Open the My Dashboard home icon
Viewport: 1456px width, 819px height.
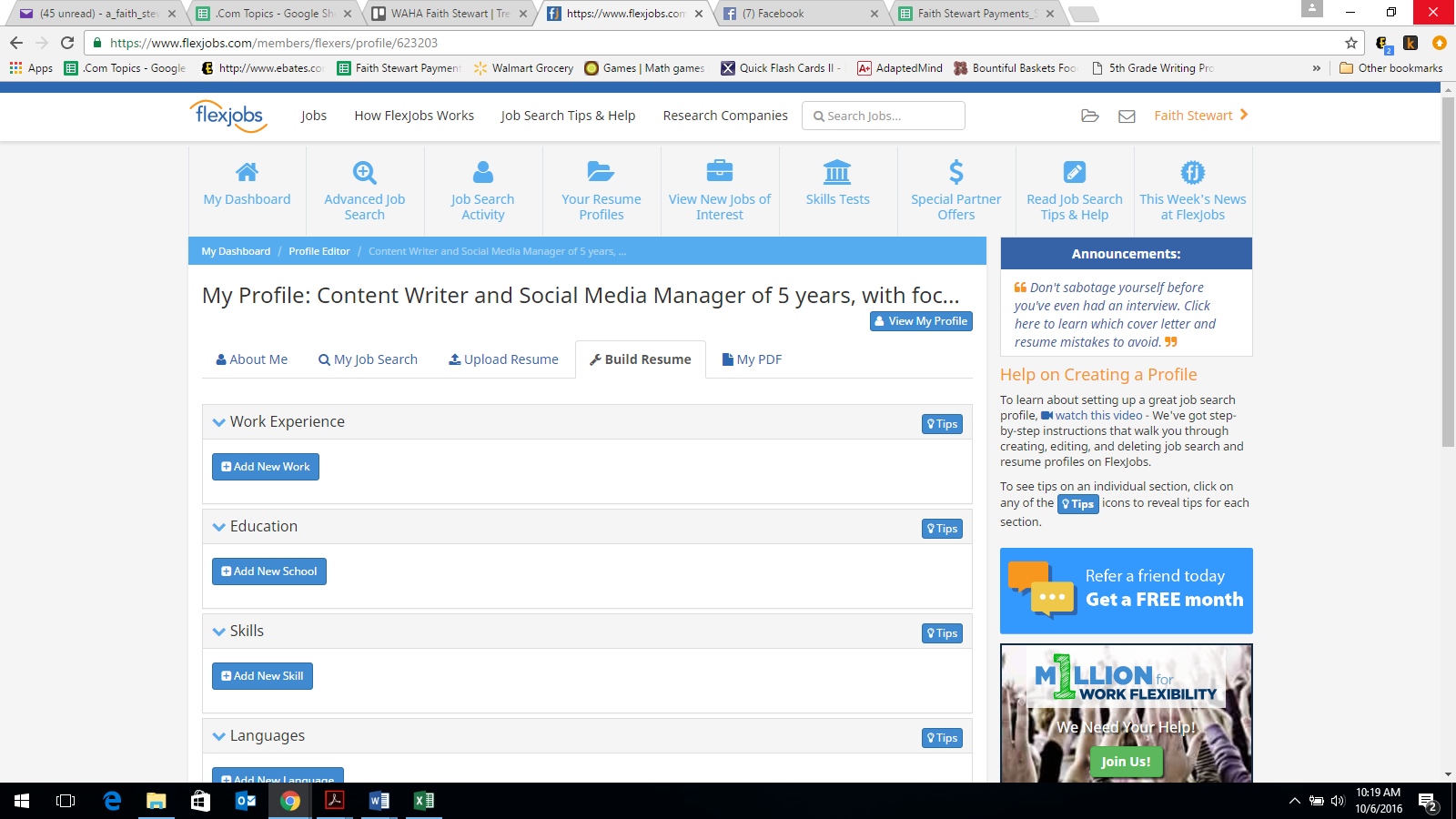click(x=247, y=172)
